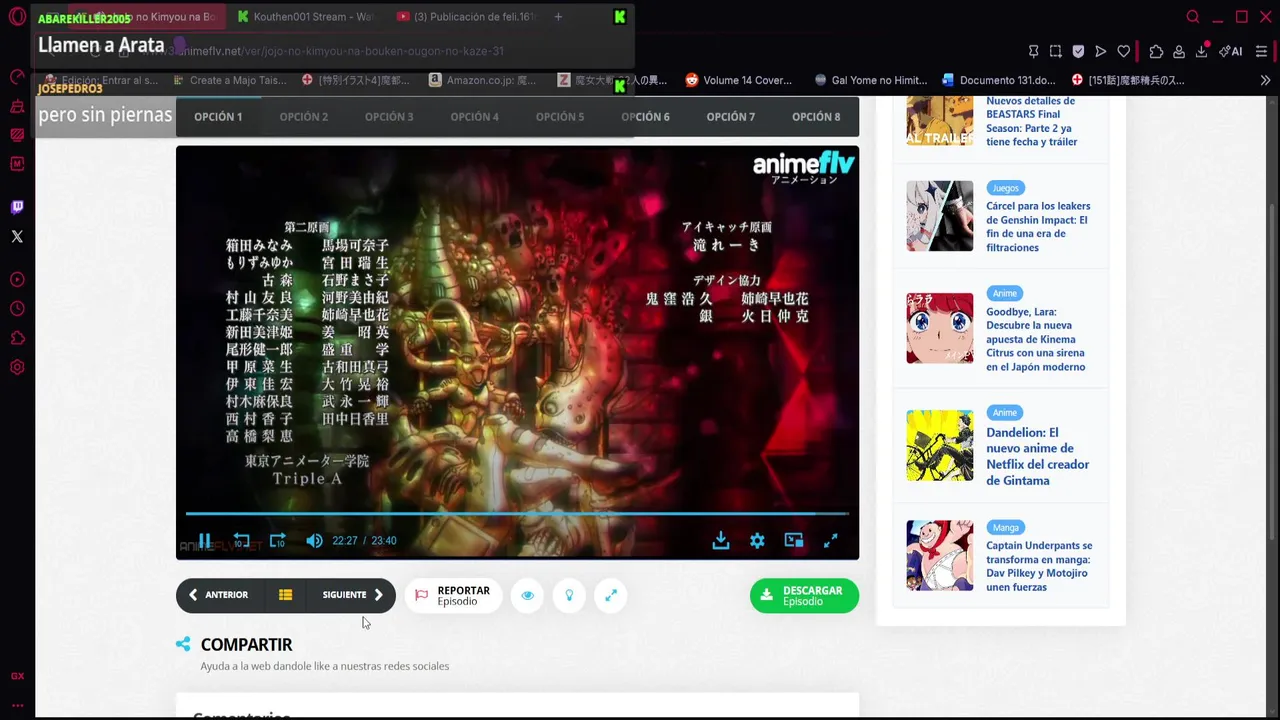Enter fullscreen in the video player
The image size is (1280, 720).
click(x=830, y=541)
